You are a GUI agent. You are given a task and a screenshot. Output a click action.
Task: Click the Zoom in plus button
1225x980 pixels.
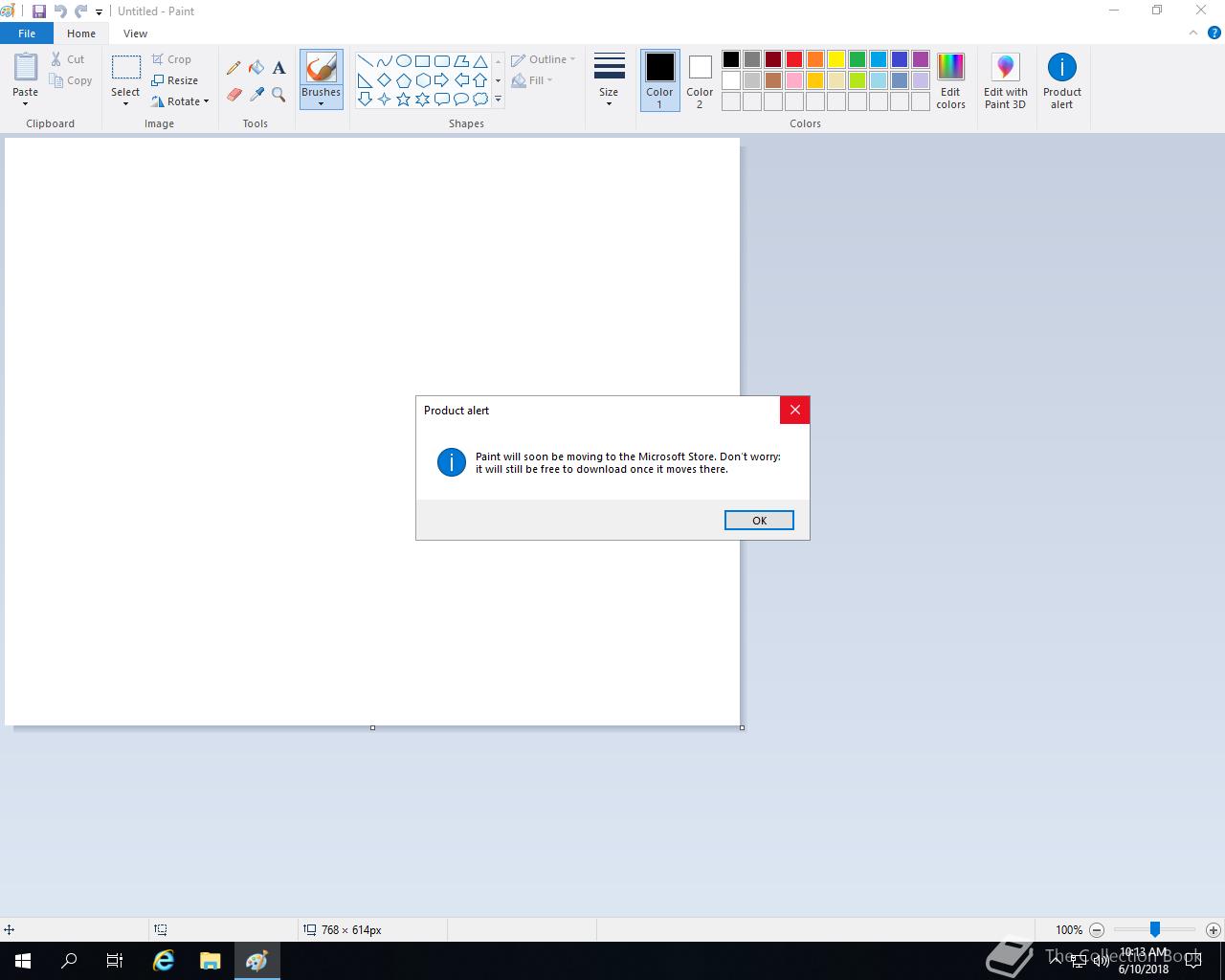(x=1214, y=929)
